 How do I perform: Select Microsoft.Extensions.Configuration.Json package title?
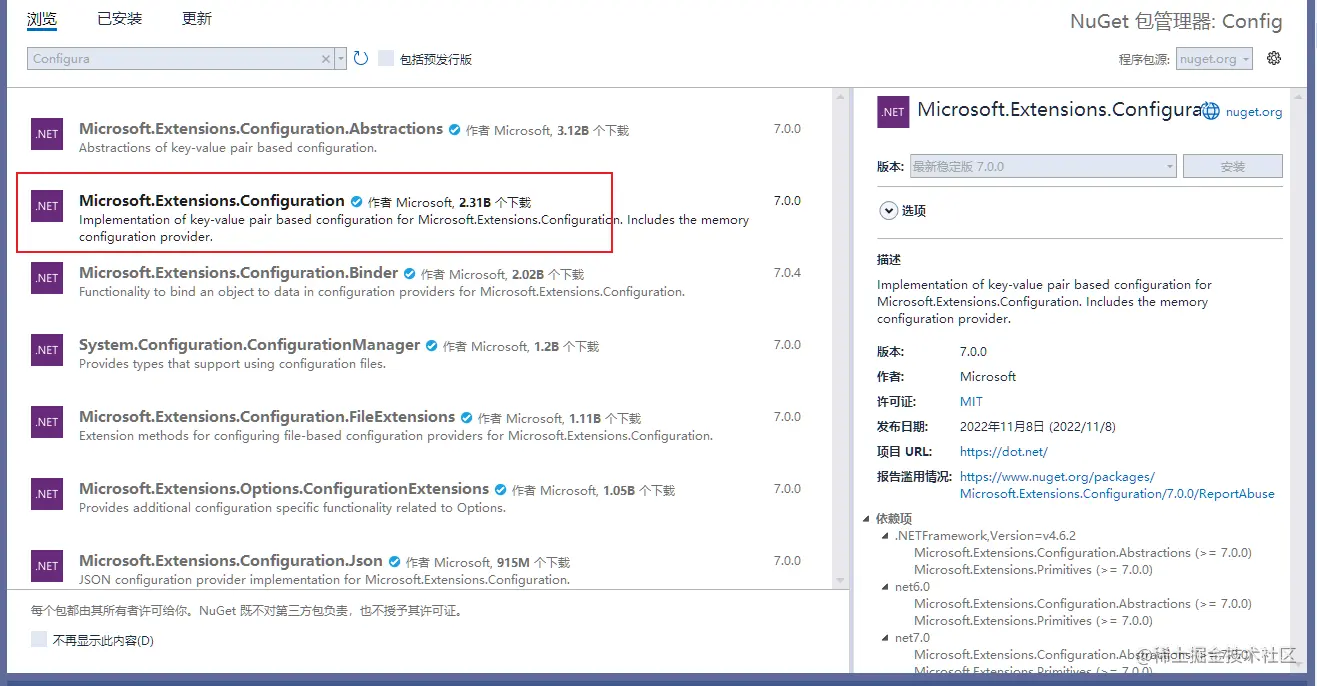pos(231,561)
